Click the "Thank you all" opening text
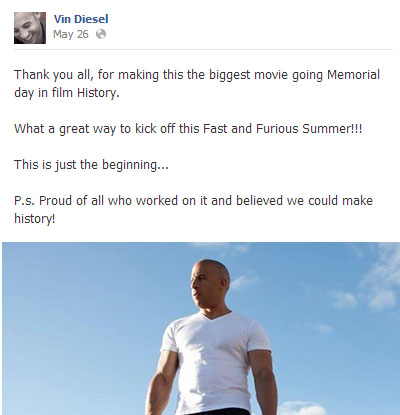The image size is (400, 415). (x=53, y=75)
